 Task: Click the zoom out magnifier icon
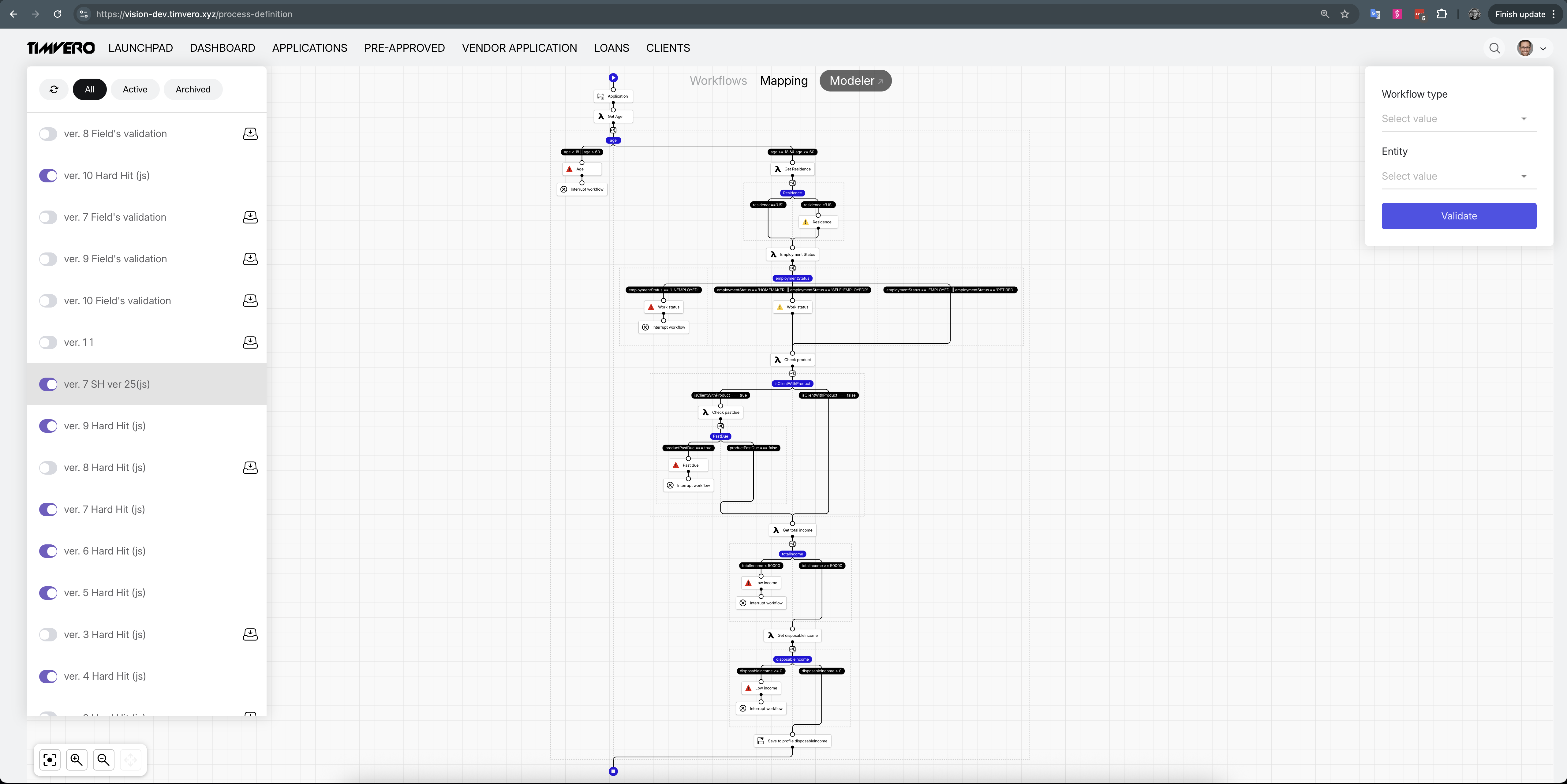pyautogui.click(x=103, y=760)
